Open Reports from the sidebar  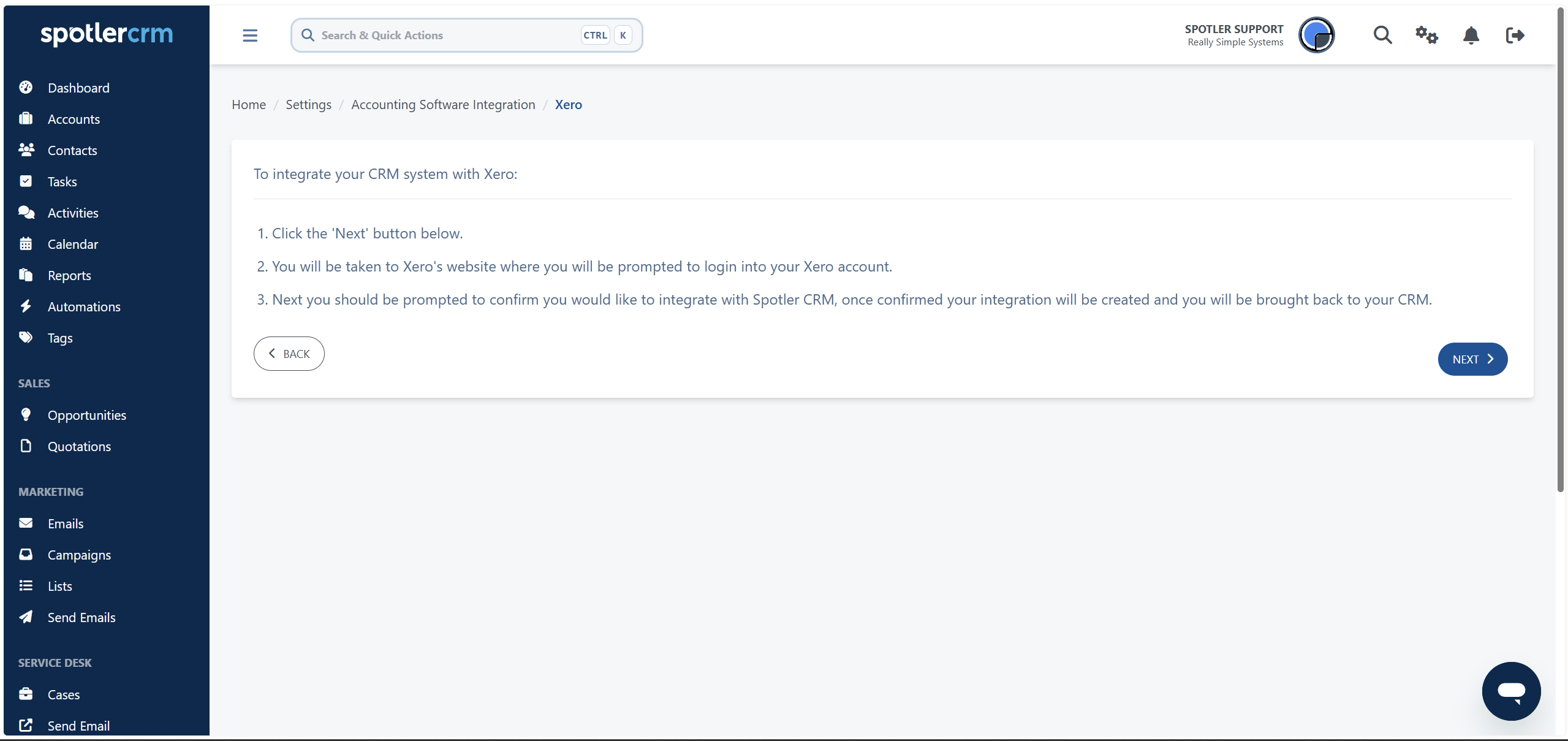click(x=69, y=275)
